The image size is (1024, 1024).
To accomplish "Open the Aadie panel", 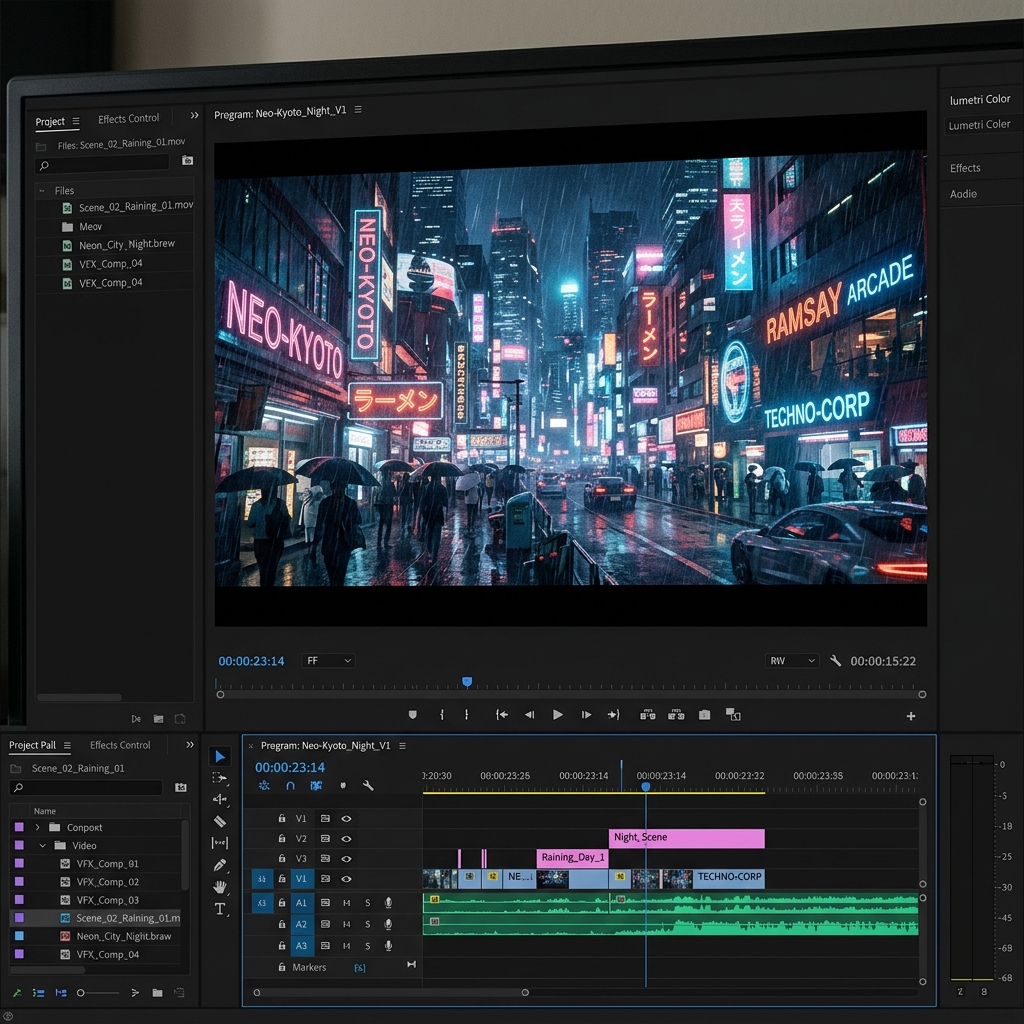I will (x=963, y=194).
